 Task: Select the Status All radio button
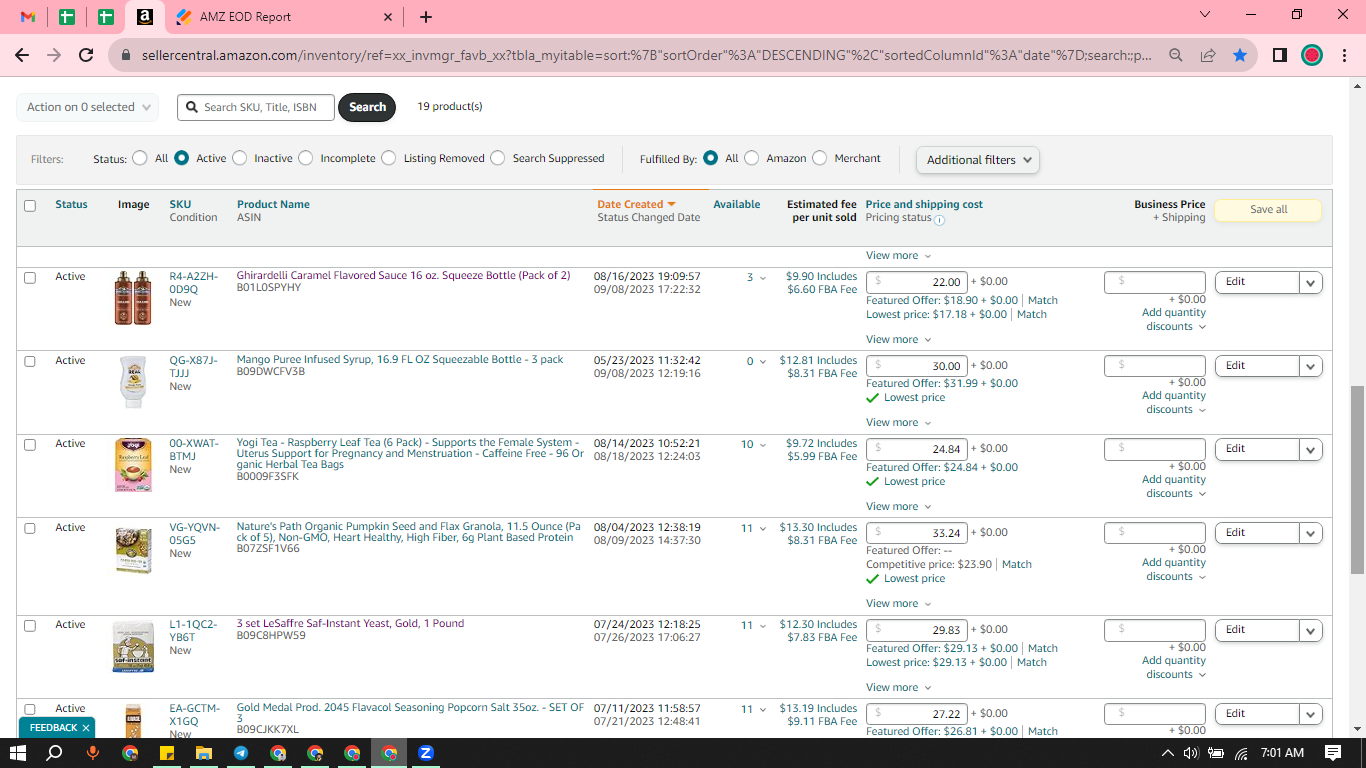(139, 158)
